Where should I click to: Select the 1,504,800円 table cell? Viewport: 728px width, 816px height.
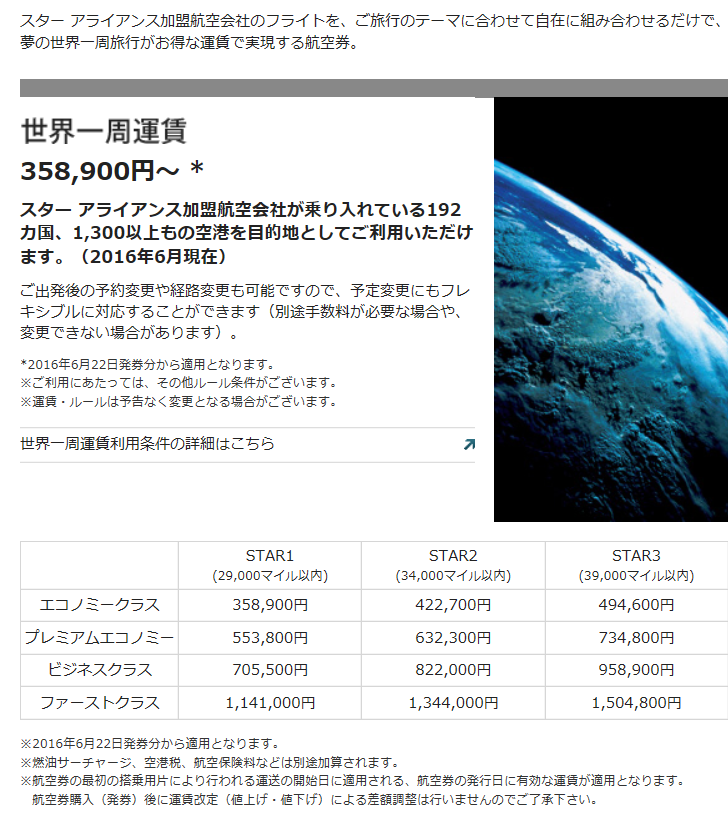[x=636, y=703]
